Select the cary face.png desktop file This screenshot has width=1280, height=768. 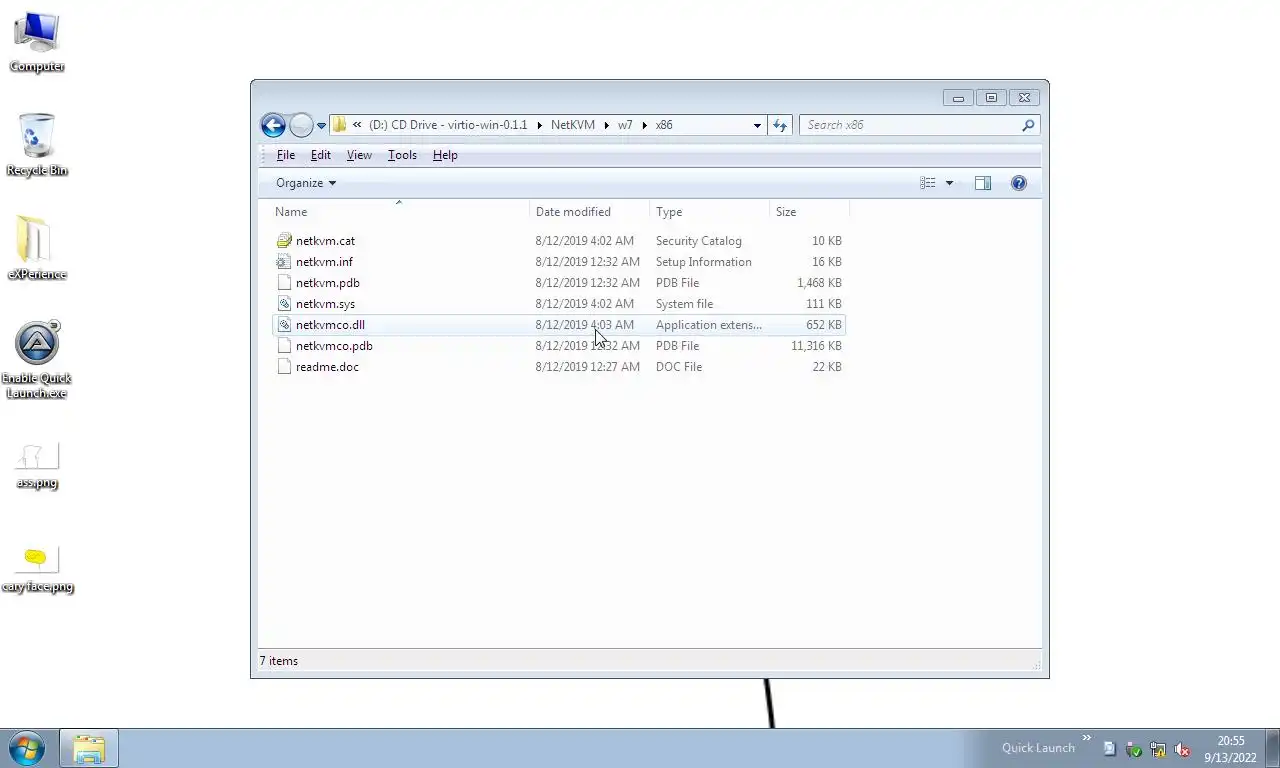tap(37, 570)
